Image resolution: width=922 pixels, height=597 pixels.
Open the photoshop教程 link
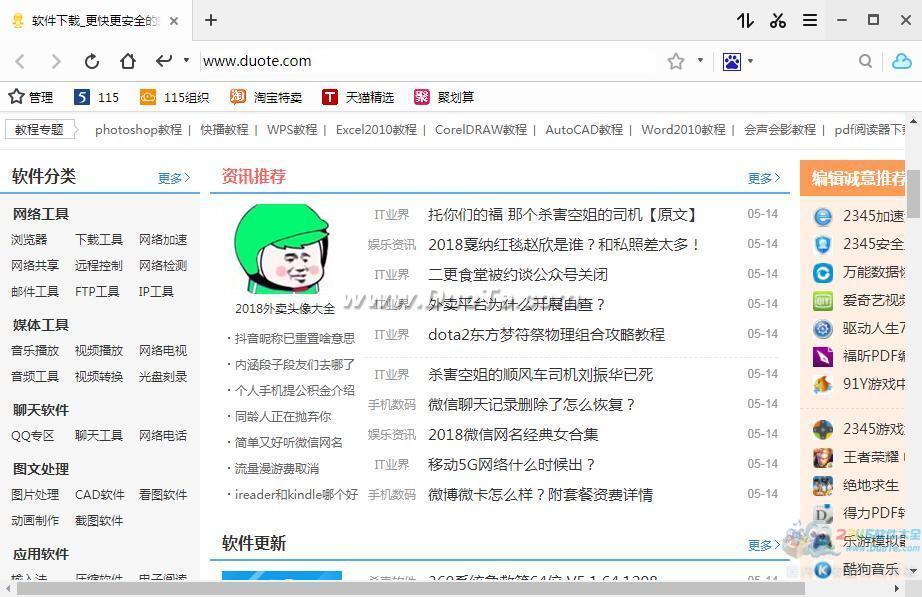pos(138,129)
